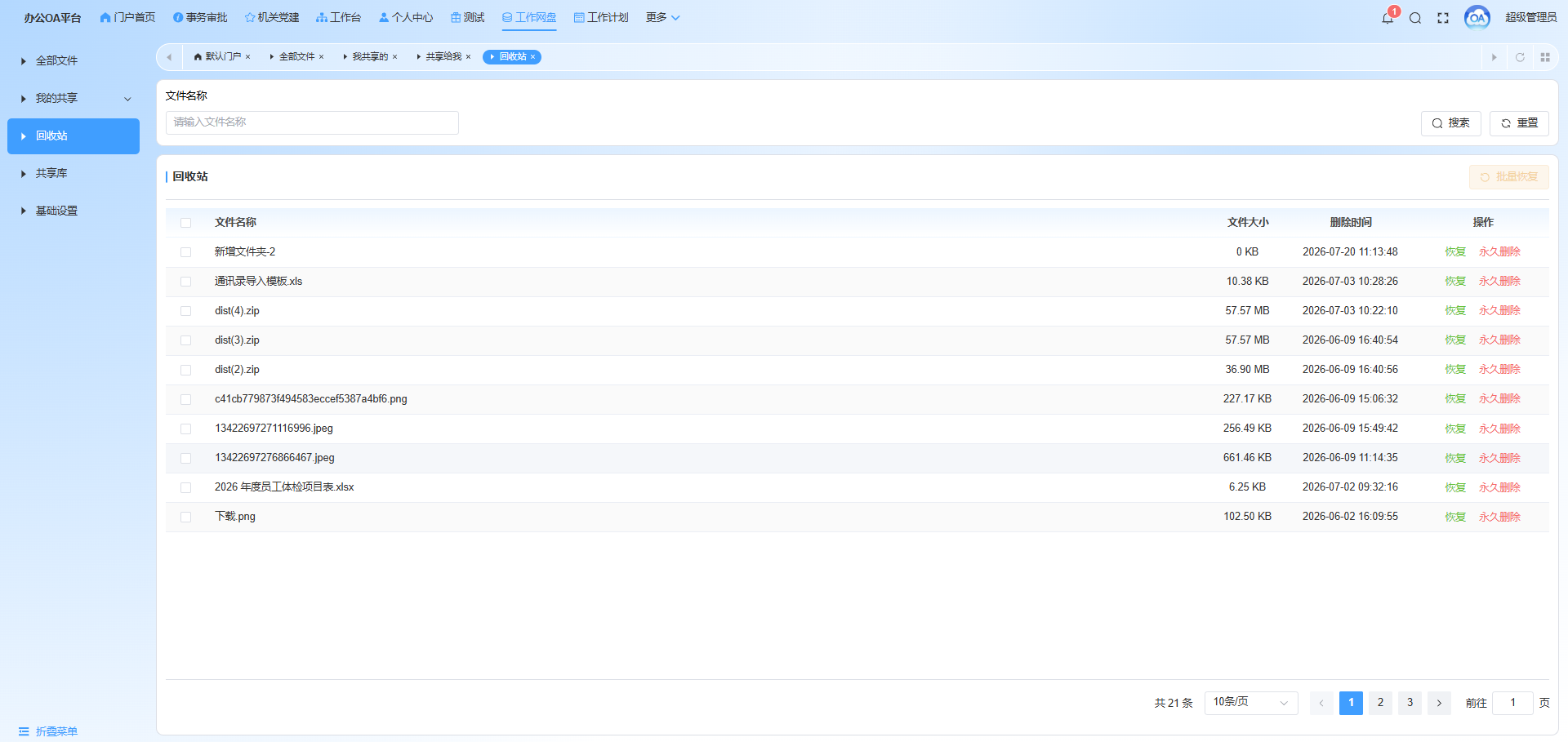Open the 工作台 menu
Image resolution: width=1568 pixels, height=742 pixels.
pos(338,17)
